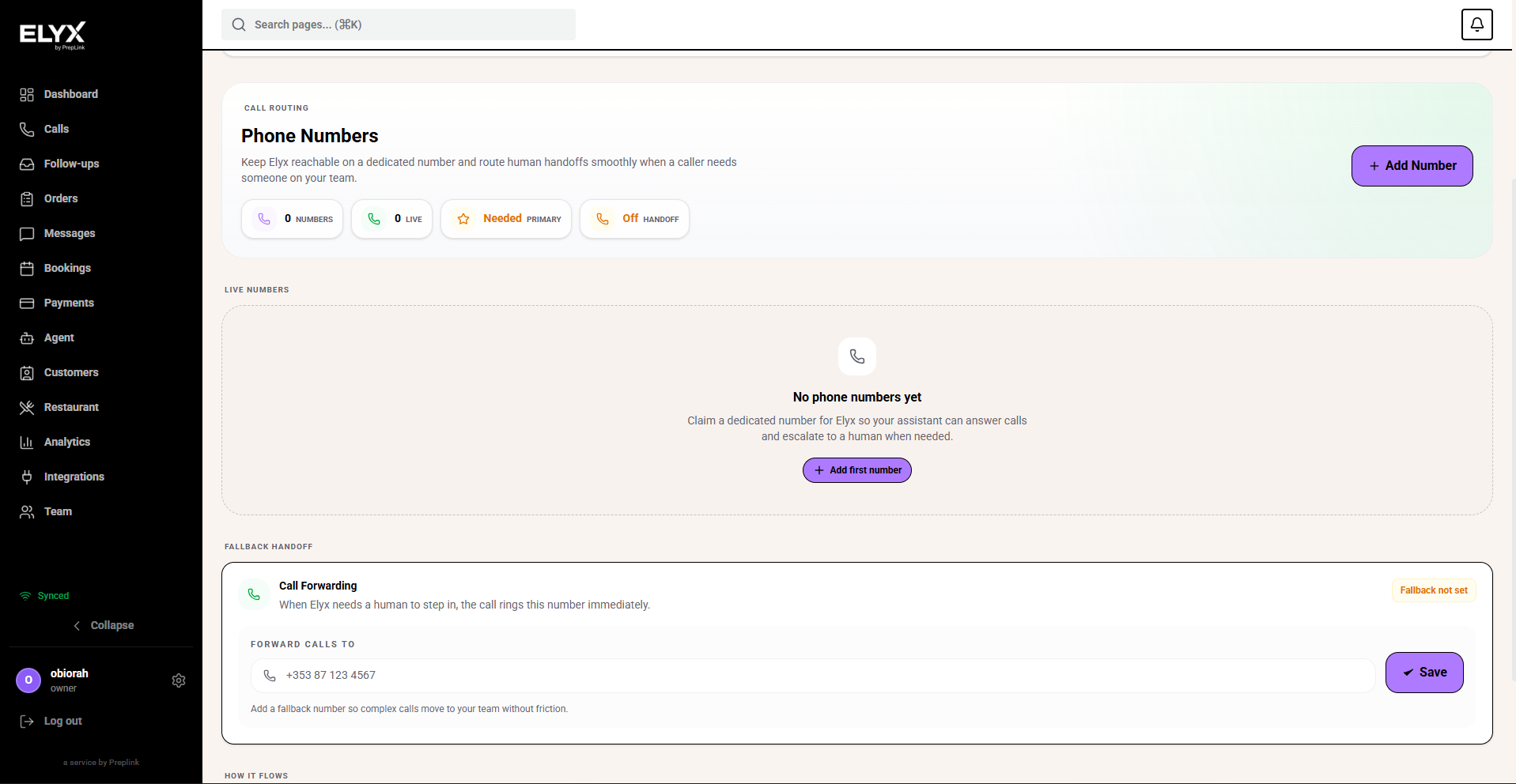The width and height of the screenshot is (1516, 784).
Task: Open account settings gear icon
Action: coord(179,680)
